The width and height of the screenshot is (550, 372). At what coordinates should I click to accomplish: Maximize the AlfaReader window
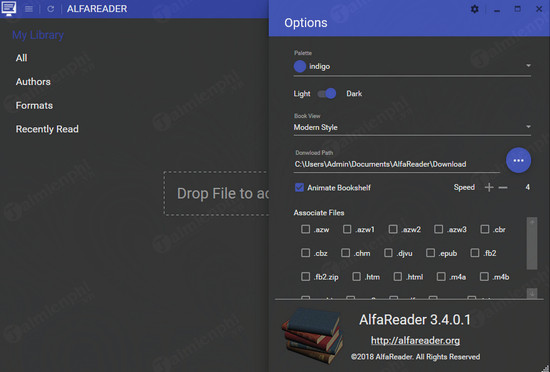[517, 9]
